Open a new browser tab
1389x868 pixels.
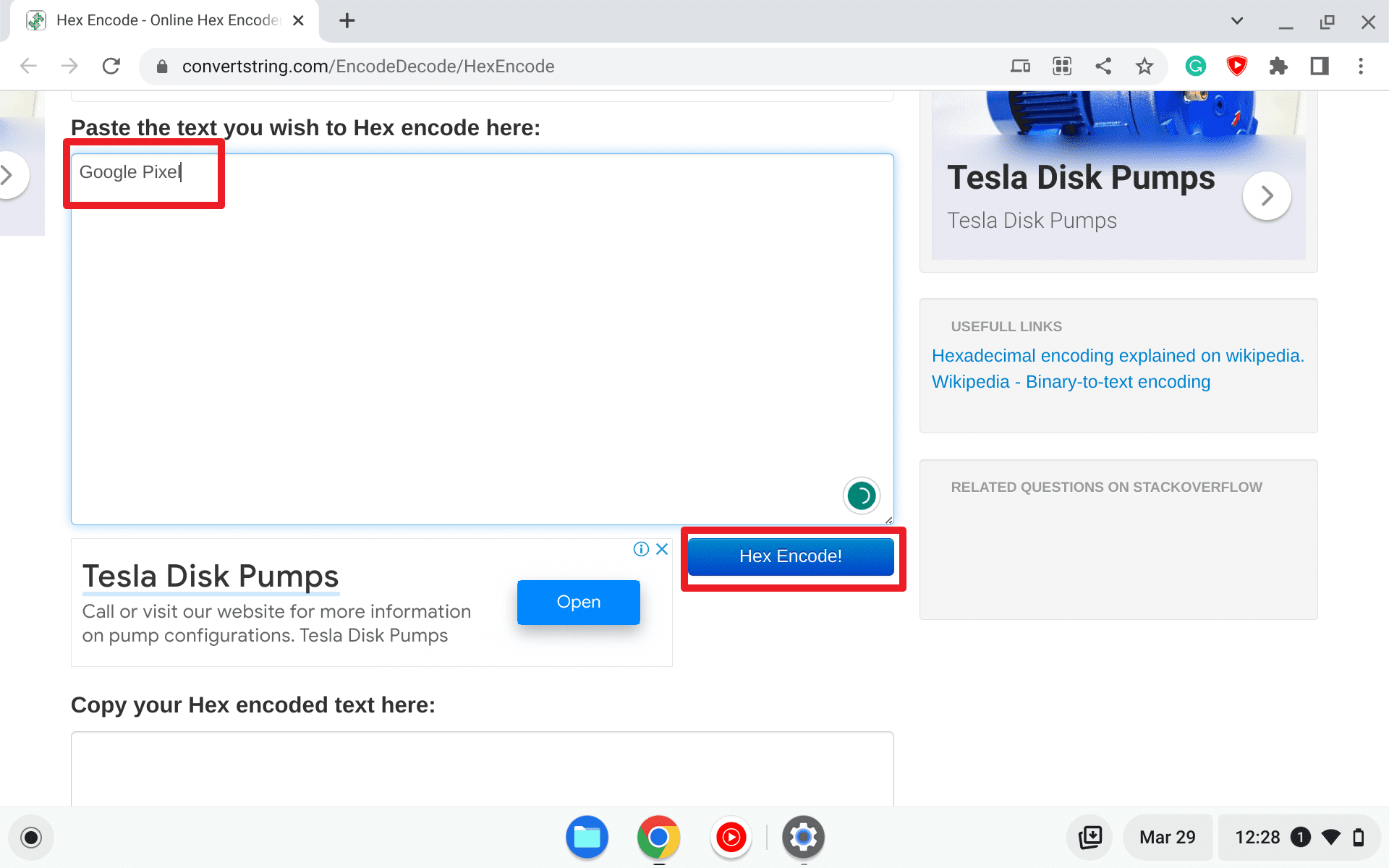[x=347, y=20]
